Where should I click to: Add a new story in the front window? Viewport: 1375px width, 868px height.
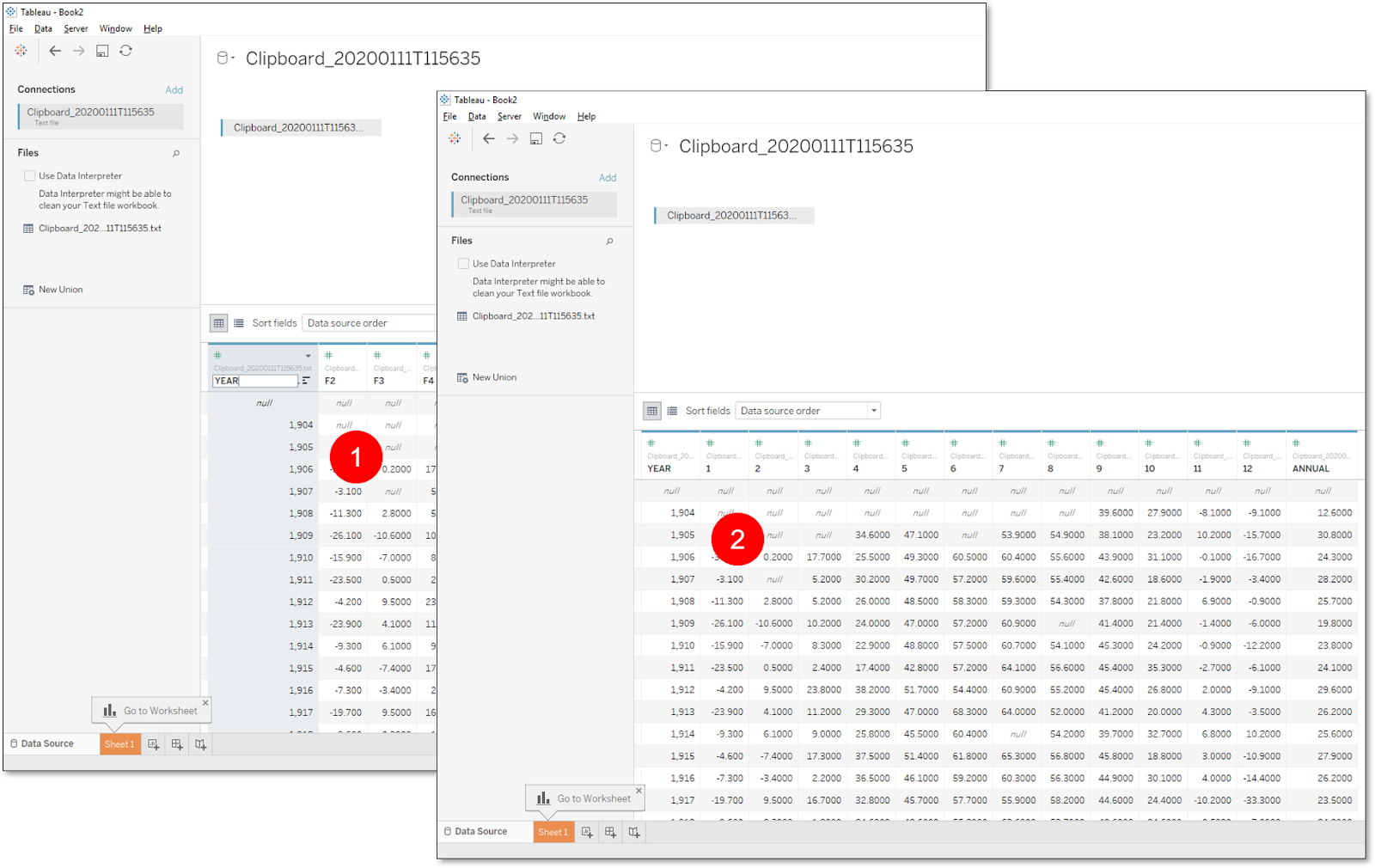coord(633,832)
